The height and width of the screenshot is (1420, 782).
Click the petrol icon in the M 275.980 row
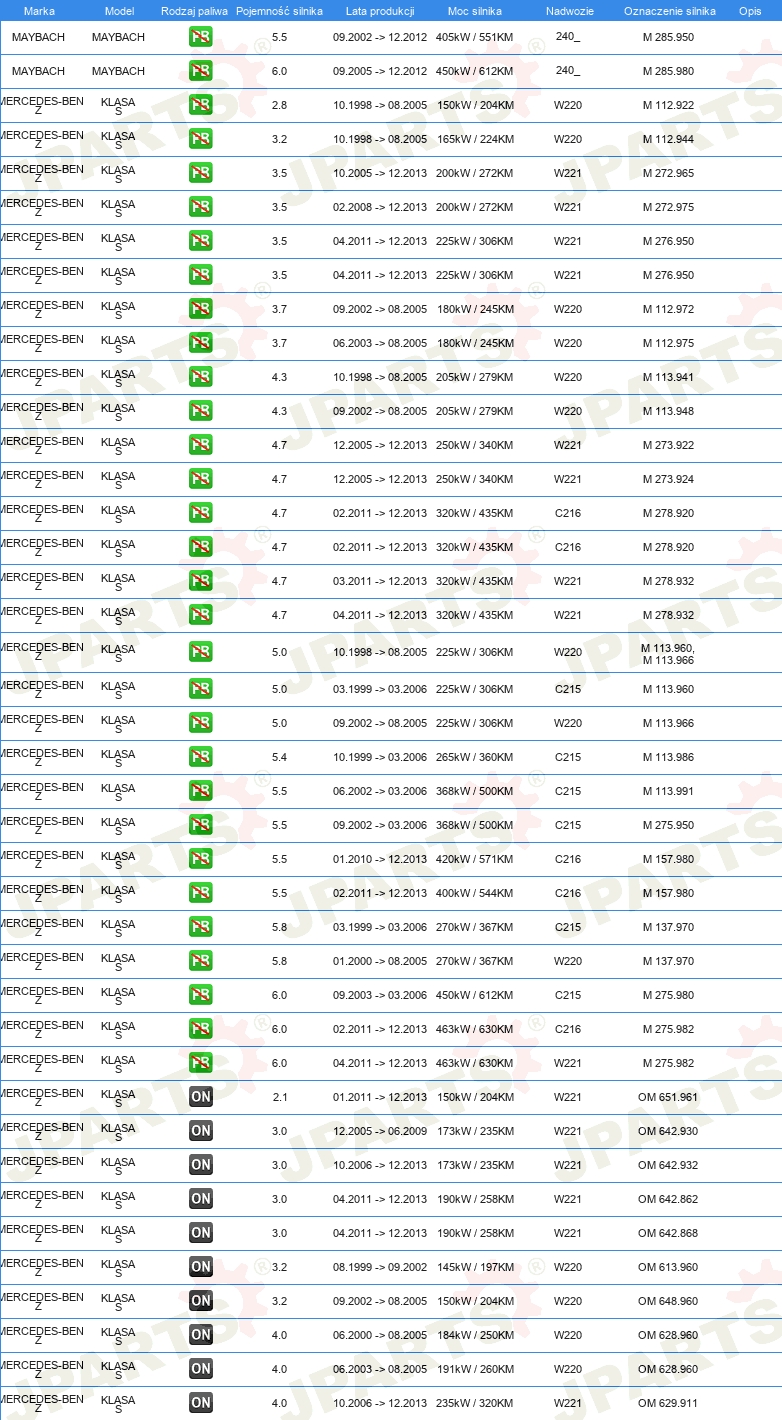[x=201, y=996]
